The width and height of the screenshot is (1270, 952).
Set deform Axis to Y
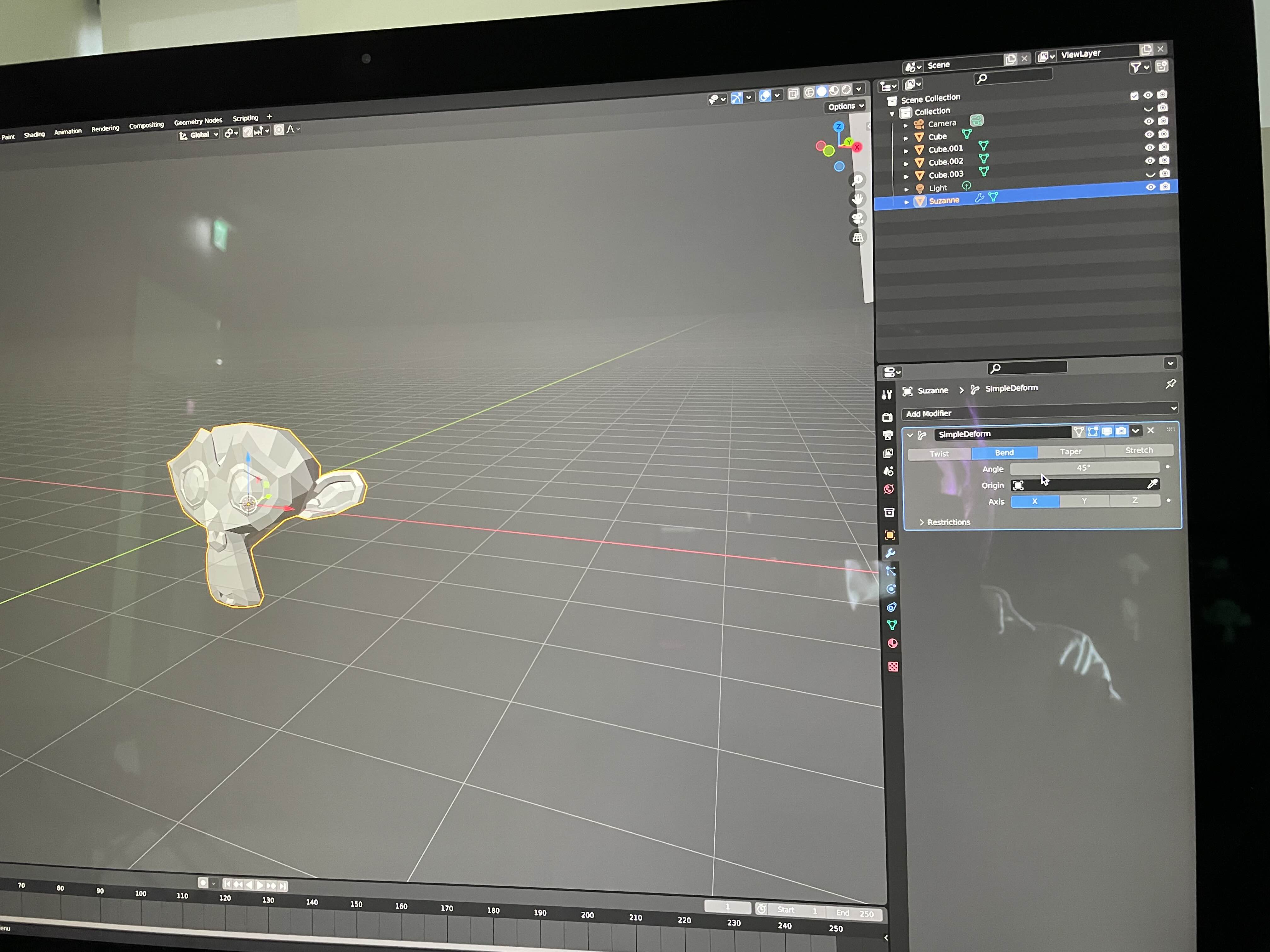pos(1084,501)
